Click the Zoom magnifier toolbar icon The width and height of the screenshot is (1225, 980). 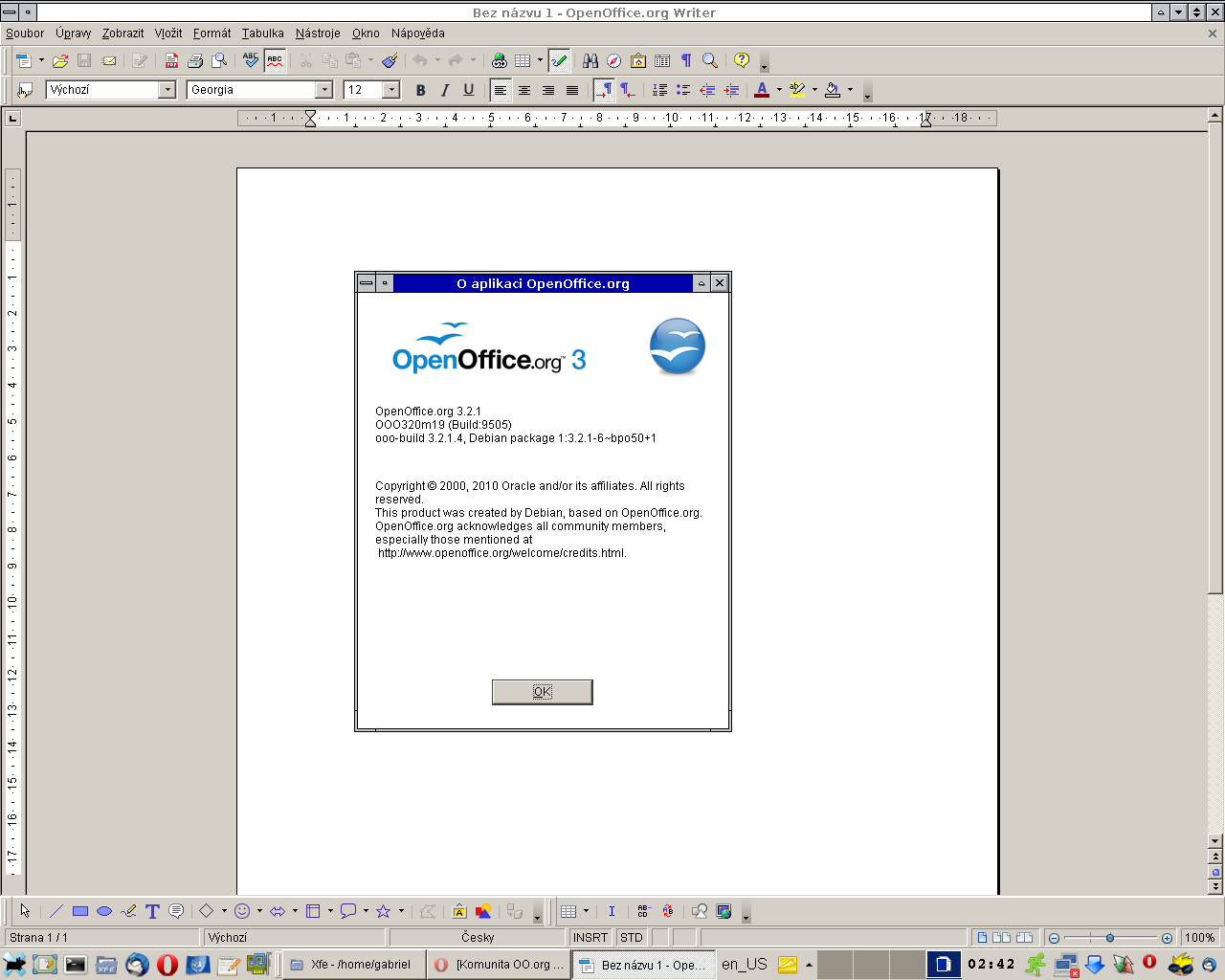(710, 60)
